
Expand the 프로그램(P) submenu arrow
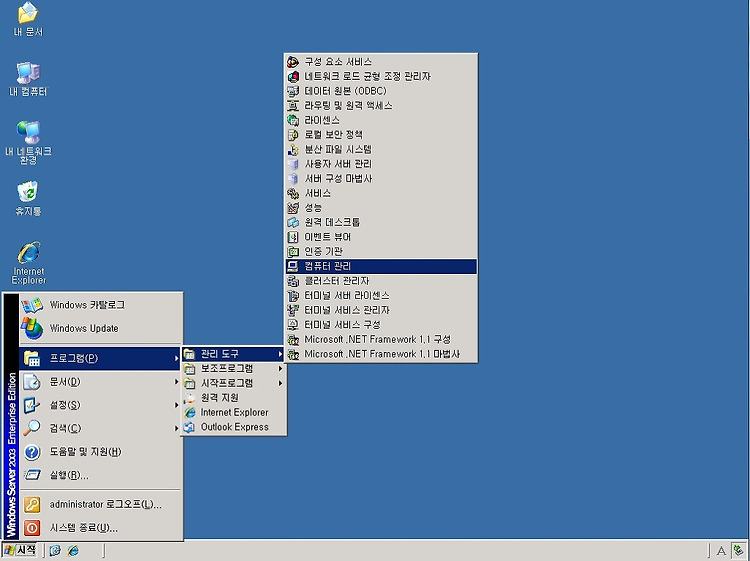[176, 358]
